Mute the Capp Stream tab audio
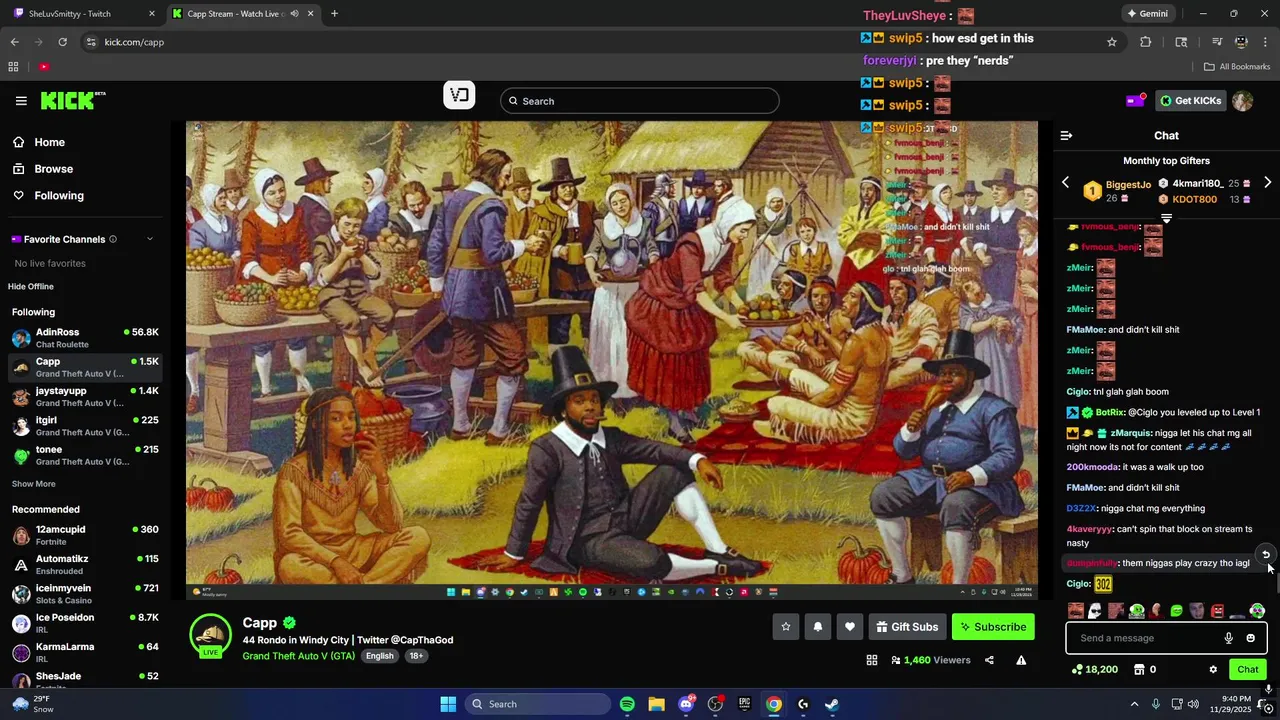Image resolution: width=1280 pixels, height=720 pixels. click(x=294, y=14)
